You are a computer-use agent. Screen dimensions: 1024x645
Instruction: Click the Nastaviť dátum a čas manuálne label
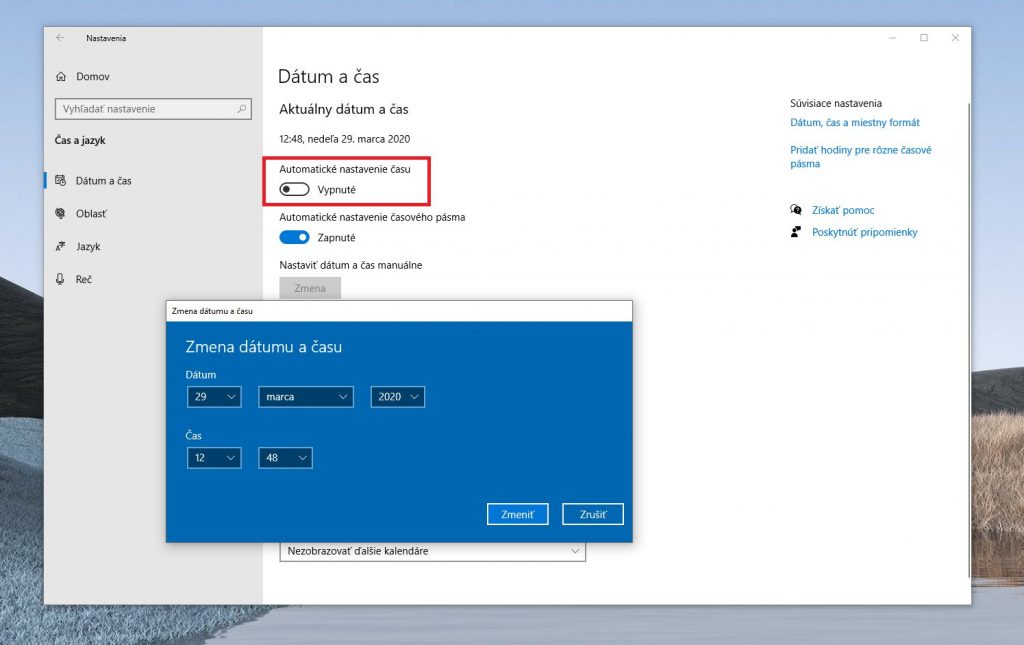(x=351, y=265)
